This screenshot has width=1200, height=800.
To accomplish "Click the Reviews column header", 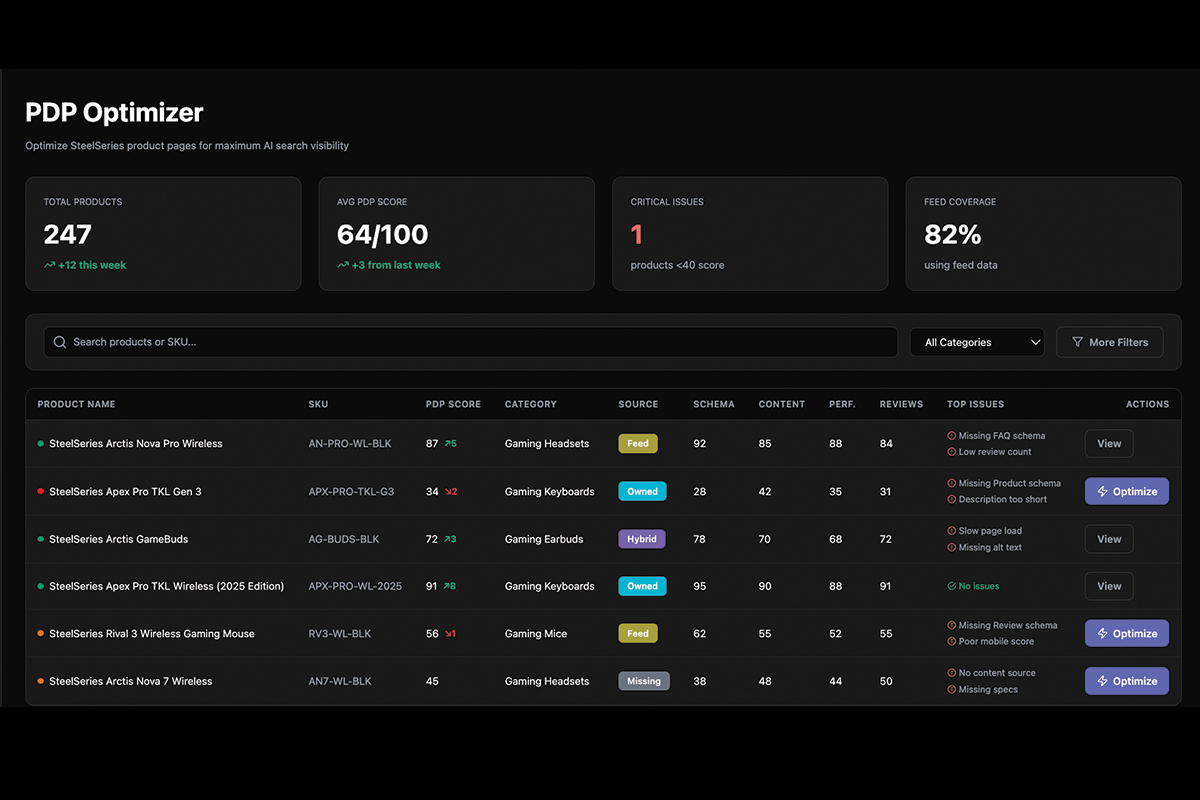I will click(x=901, y=404).
